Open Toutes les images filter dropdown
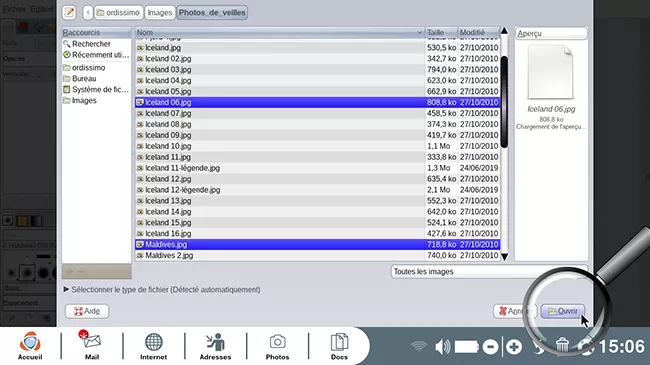650x365 pixels. [489, 272]
